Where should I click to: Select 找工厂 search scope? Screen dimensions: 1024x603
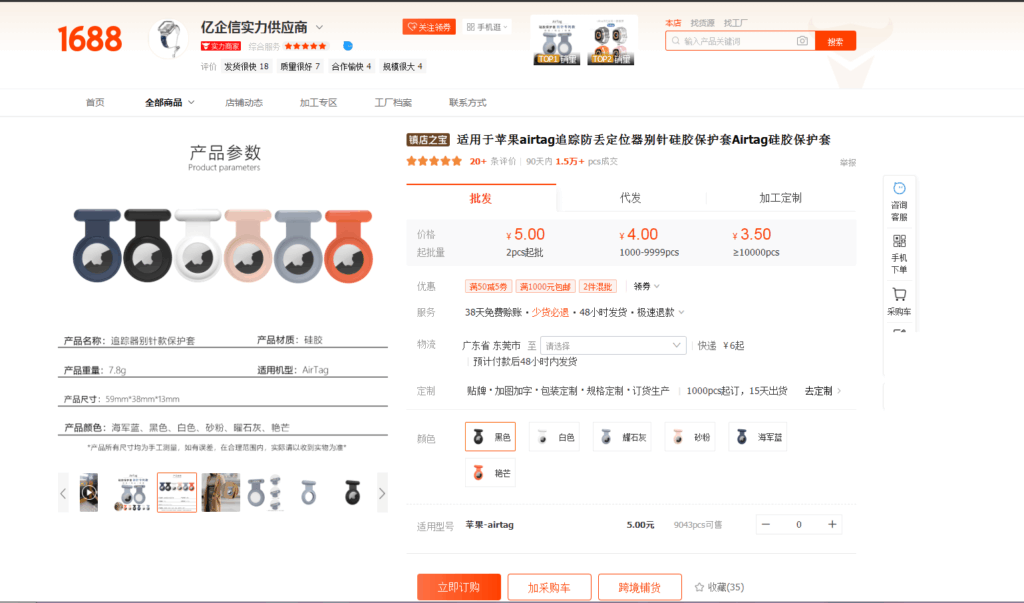pos(735,23)
